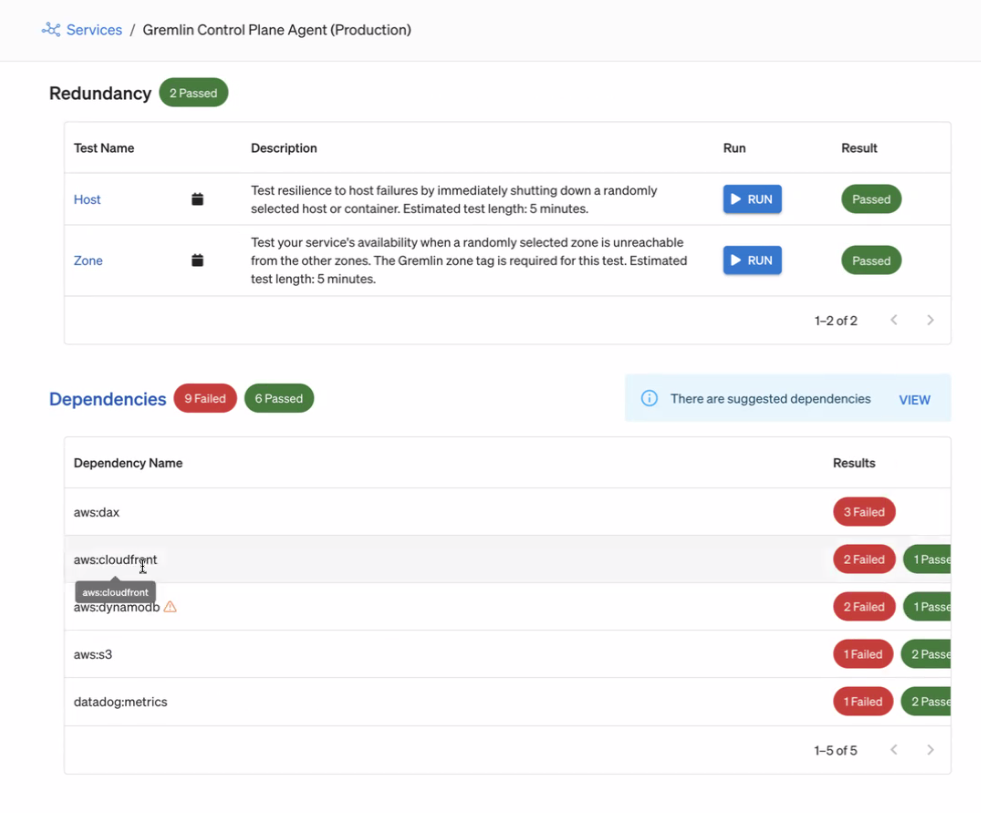
Task: Click the Zone test description text
Action: 469,260
